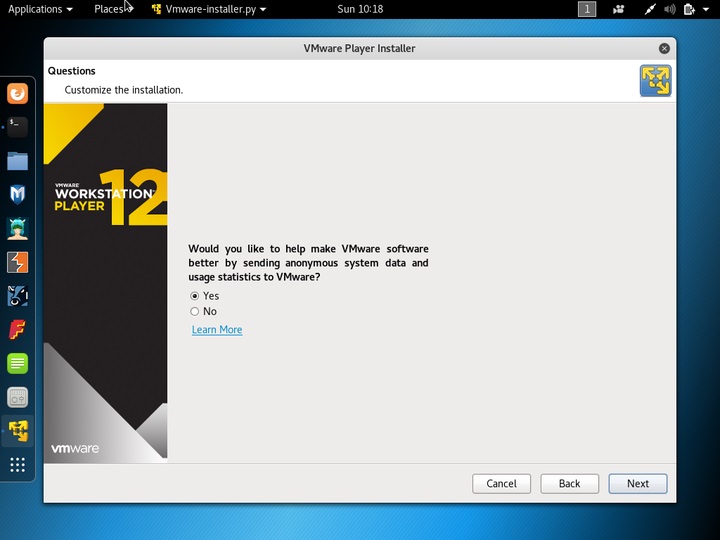Open Maltego icon in the dock
The width and height of the screenshot is (720, 540).
click(17, 296)
